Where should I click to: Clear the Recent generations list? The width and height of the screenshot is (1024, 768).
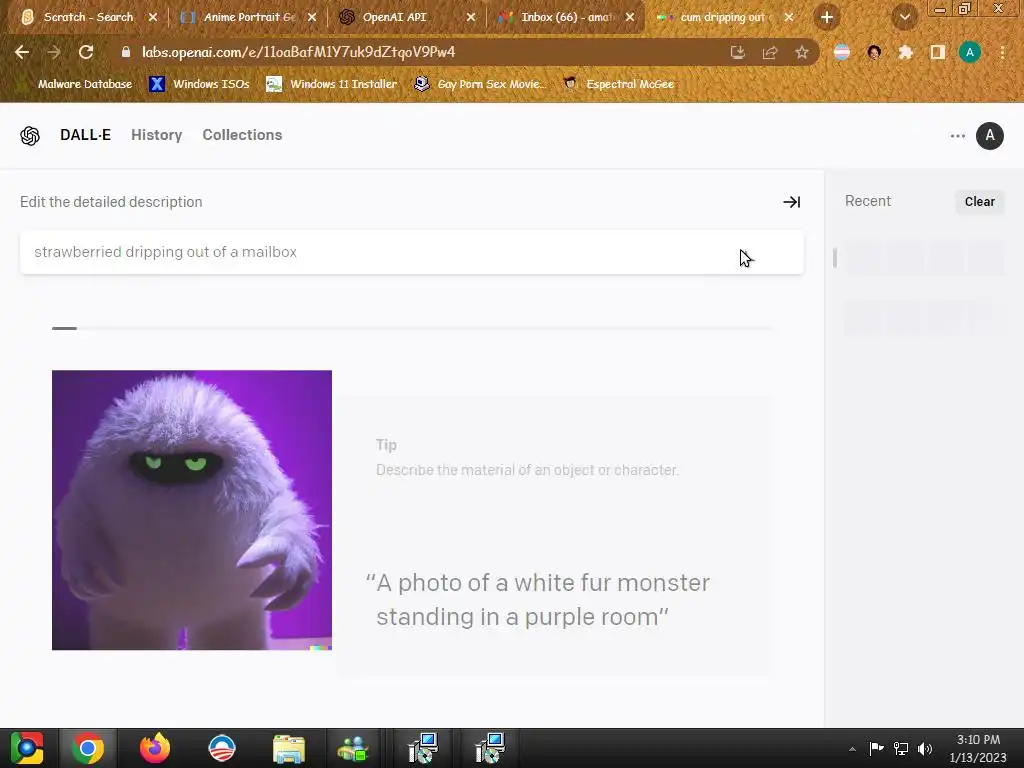pyautogui.click(x=980, y=202)
